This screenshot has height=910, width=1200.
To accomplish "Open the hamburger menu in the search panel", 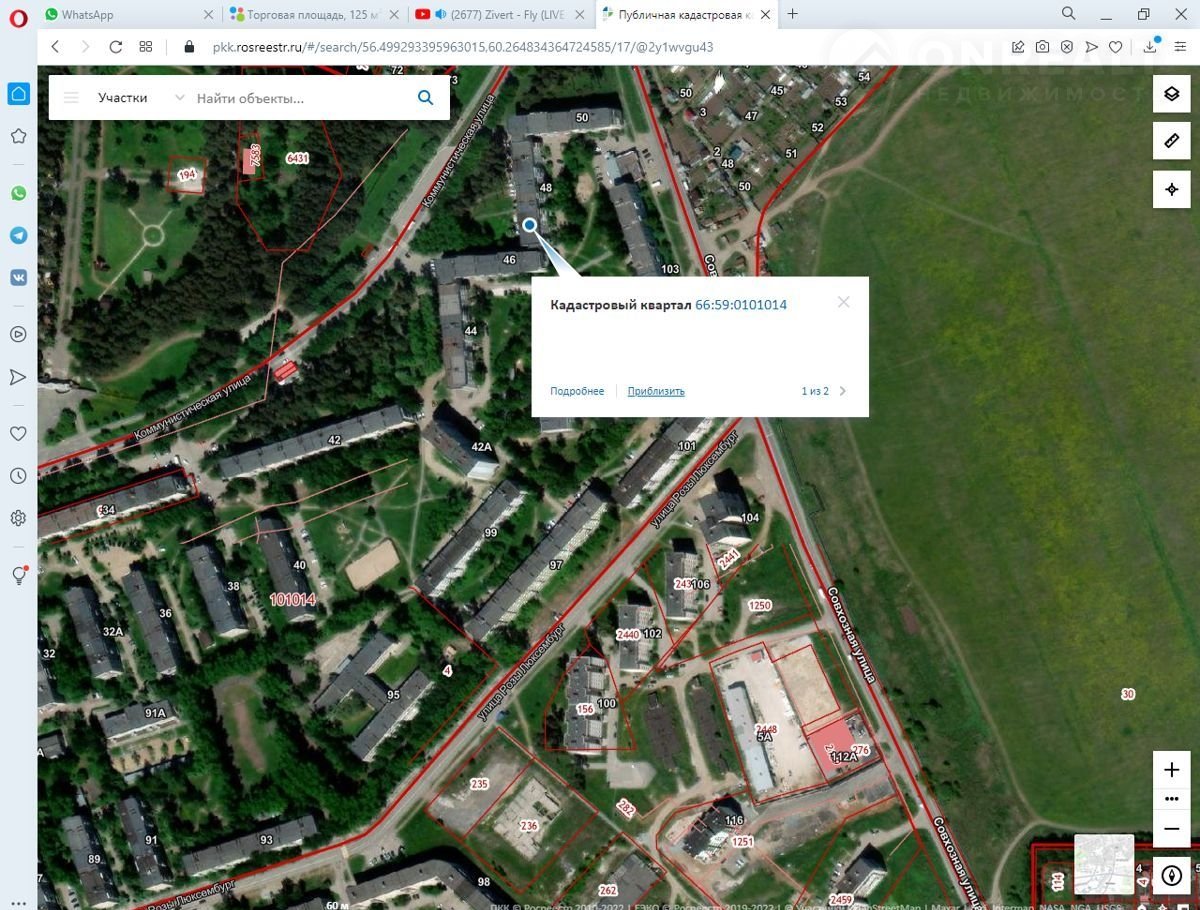I will click(71, 98).
